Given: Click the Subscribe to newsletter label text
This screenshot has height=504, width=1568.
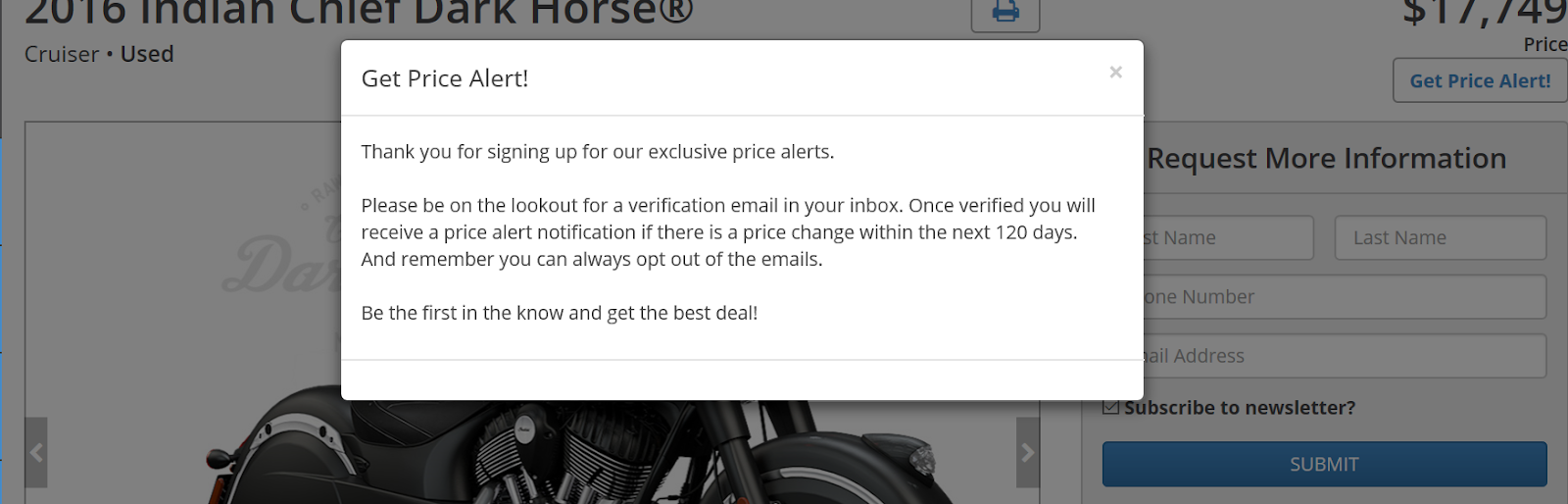Looking at the screenshot, I should [1240, 408].
